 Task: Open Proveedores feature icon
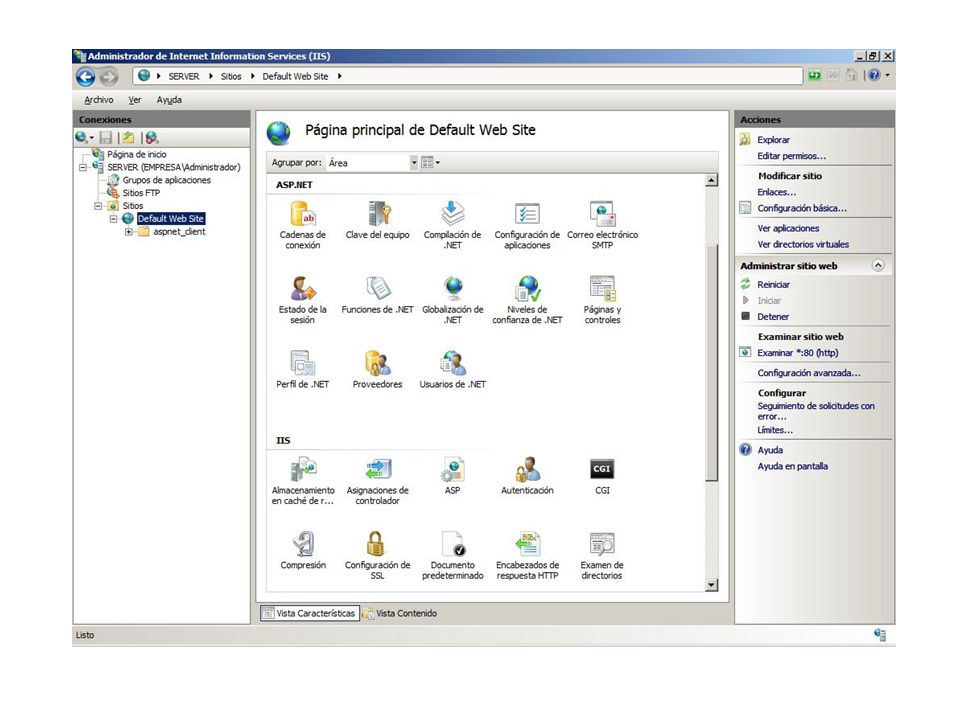(377, 370)
